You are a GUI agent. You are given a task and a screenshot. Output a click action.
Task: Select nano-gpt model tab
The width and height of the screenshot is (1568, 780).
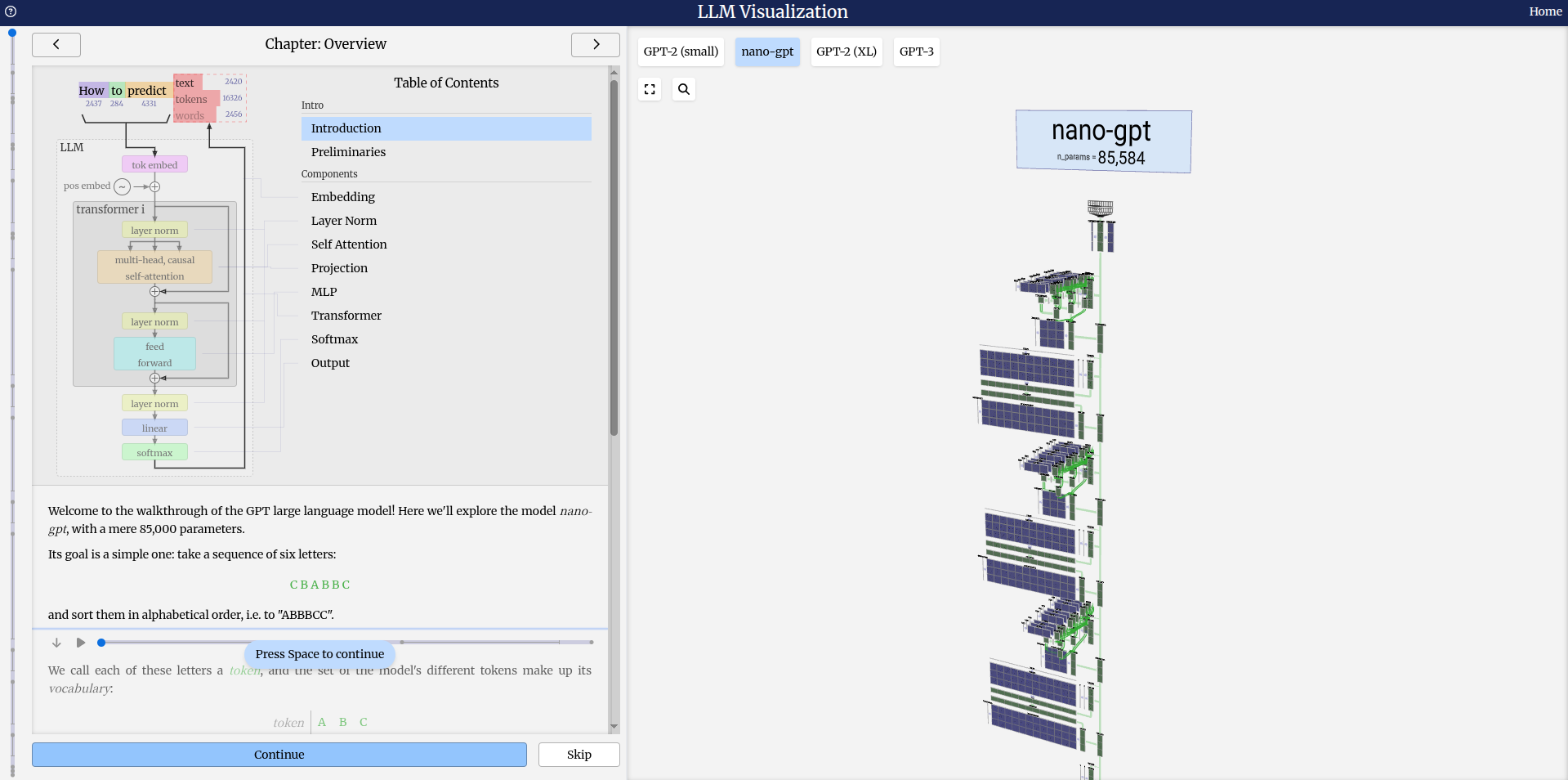coord(767,52)
